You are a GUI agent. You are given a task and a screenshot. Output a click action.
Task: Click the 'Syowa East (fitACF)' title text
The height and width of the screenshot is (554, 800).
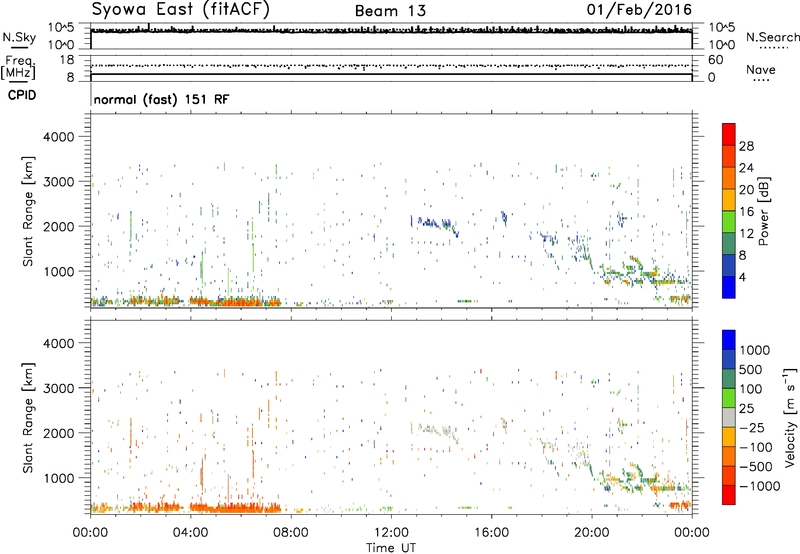point(181,10)
